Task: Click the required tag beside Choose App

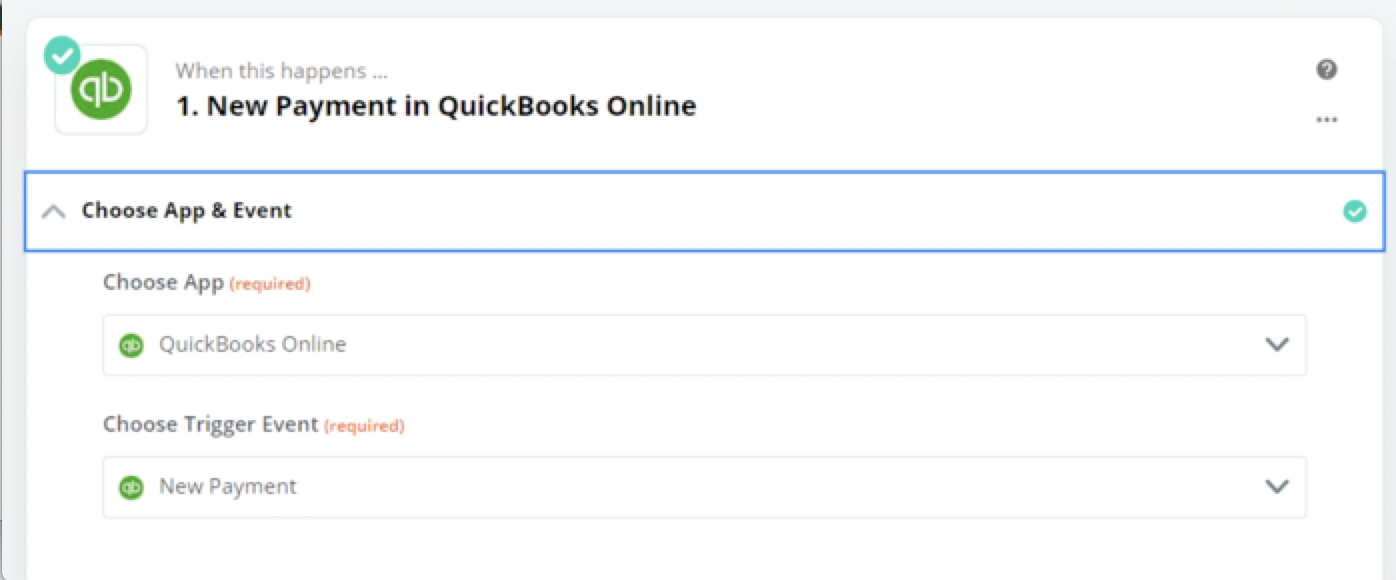Action: tap(270, 284)
